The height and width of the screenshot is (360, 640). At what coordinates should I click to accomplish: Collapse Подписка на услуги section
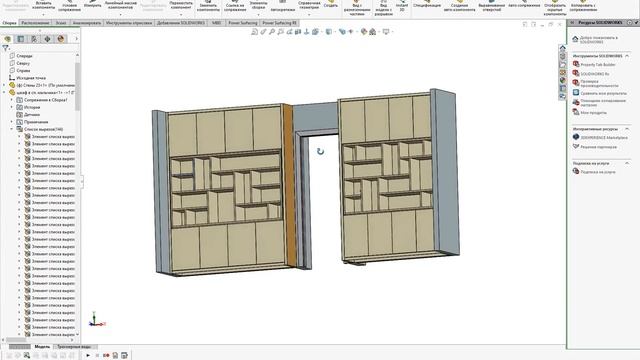coord(627,163)
